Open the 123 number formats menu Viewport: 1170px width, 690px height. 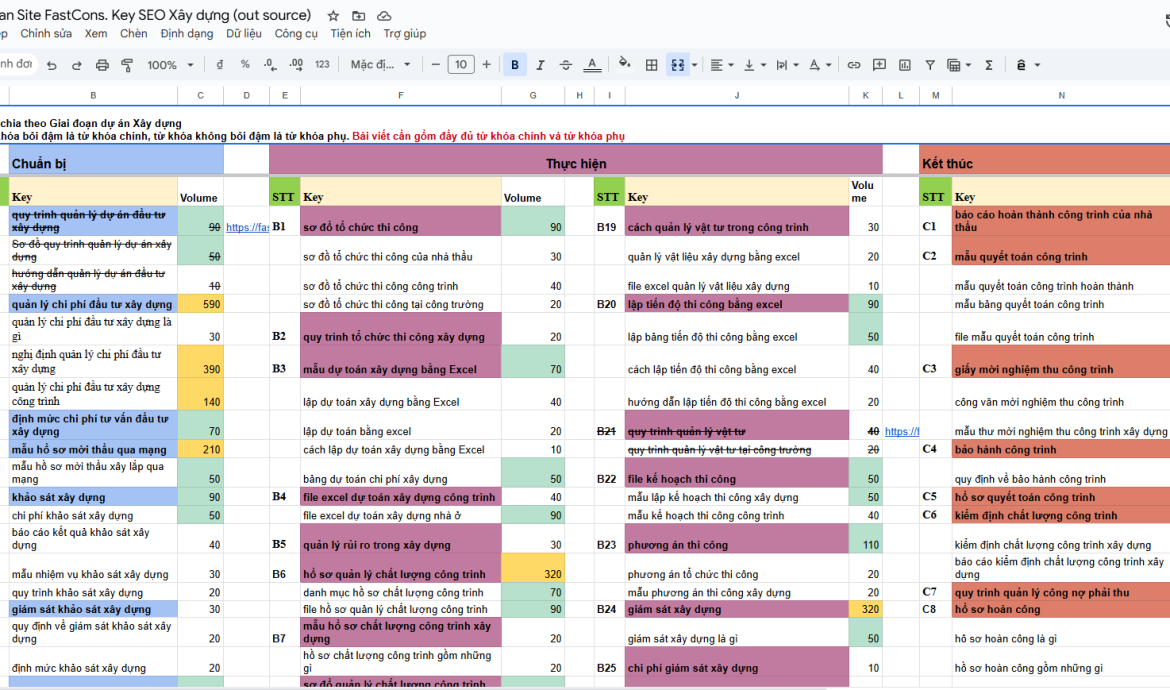(322, 65)
